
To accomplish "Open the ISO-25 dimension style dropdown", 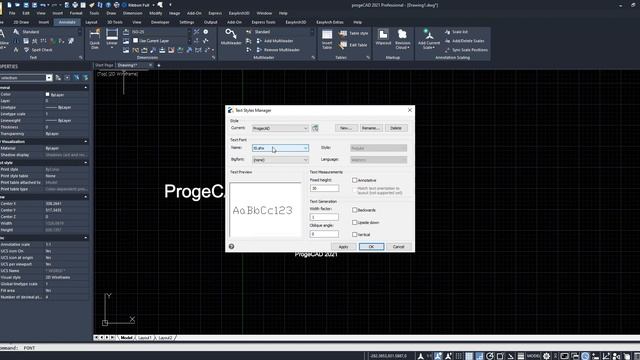I will click(x=161, y=32).
